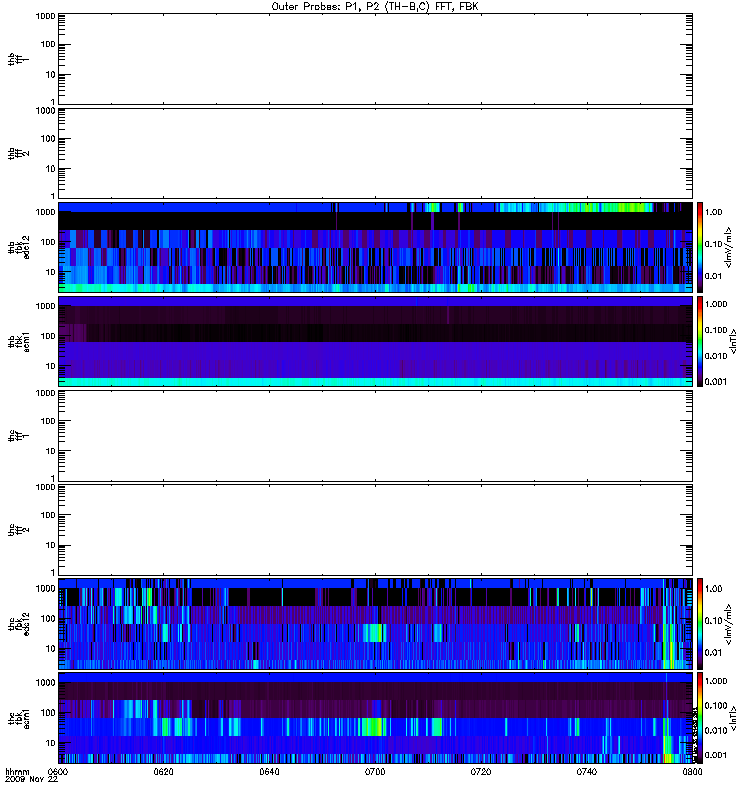Click the 0600 time tick label
The height and width of the screenshot is (800, 750).
[58, 771]
